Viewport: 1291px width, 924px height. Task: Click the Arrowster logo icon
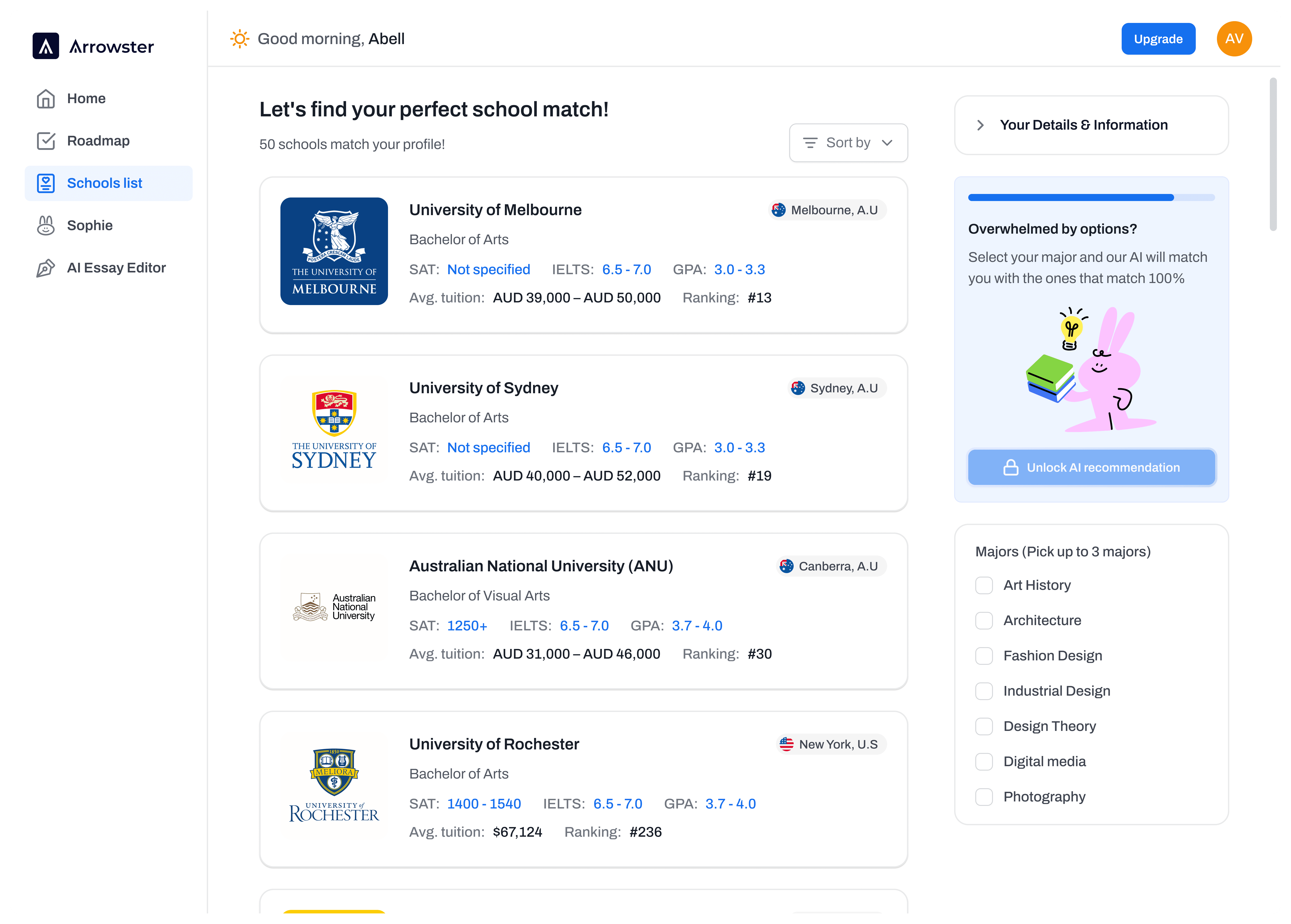(x=45, y=46)
